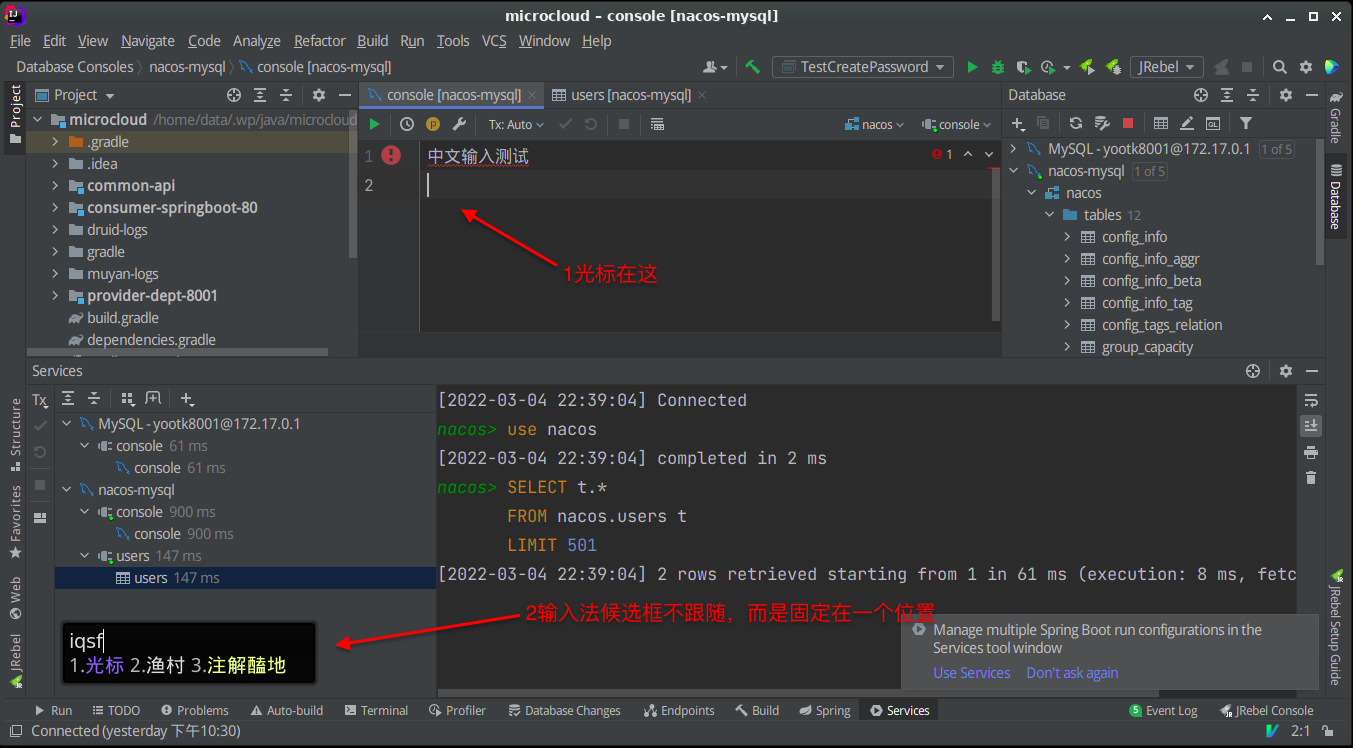Open data source properties icon in Database panel
Screen dimensions: 1353x748
[1102, 123]
